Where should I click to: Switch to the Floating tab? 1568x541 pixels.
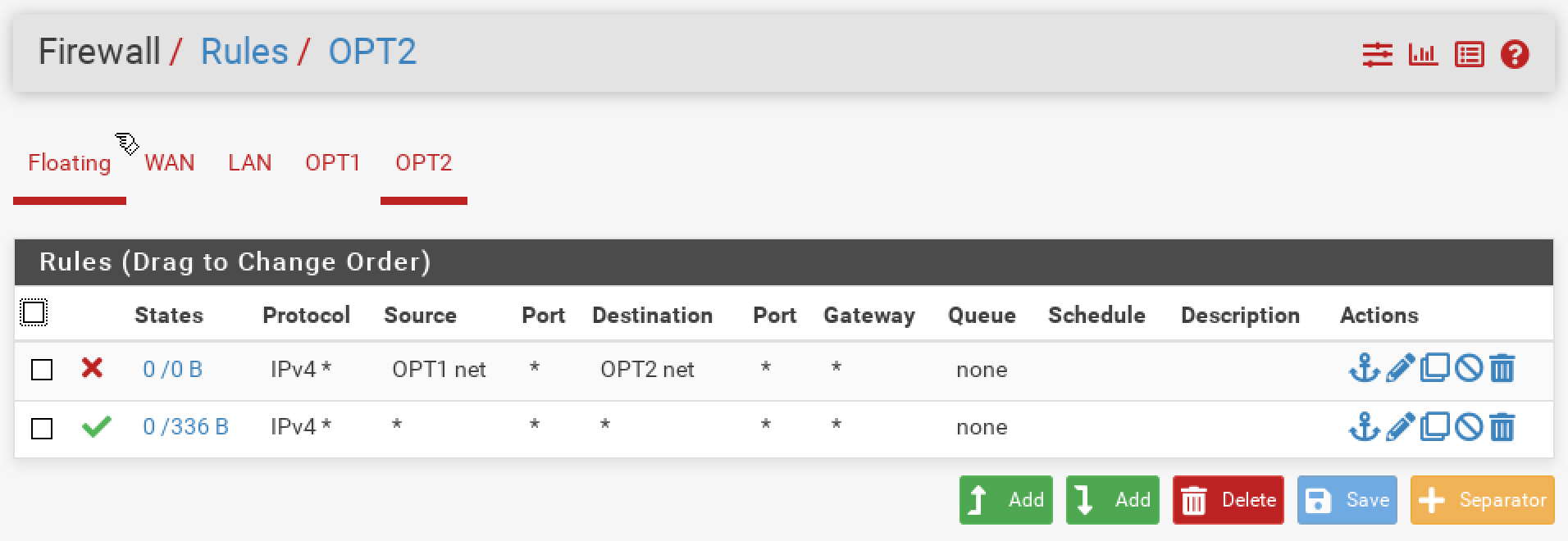(70, 163)
